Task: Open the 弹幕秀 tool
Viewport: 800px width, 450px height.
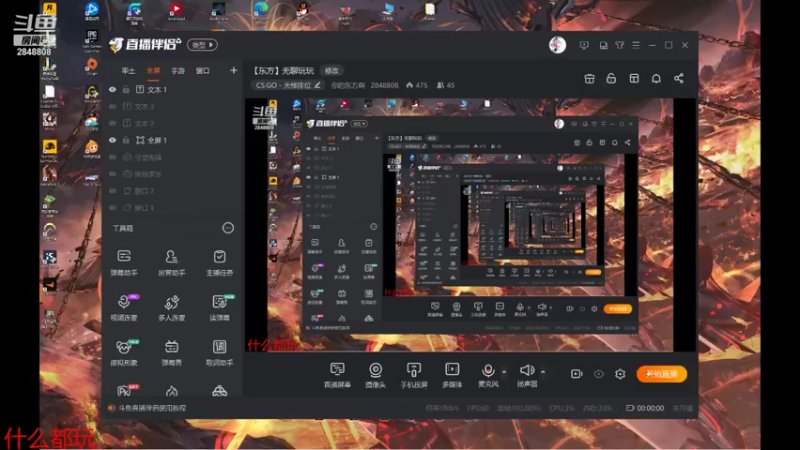Action: click(171, 353)
